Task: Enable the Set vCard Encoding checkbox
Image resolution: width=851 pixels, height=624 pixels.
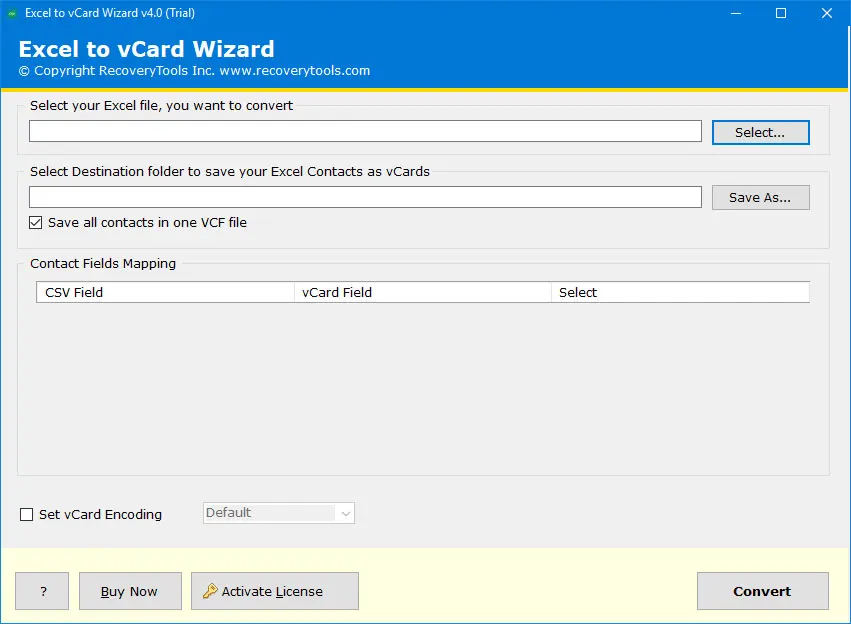Action: click(27, 515)
